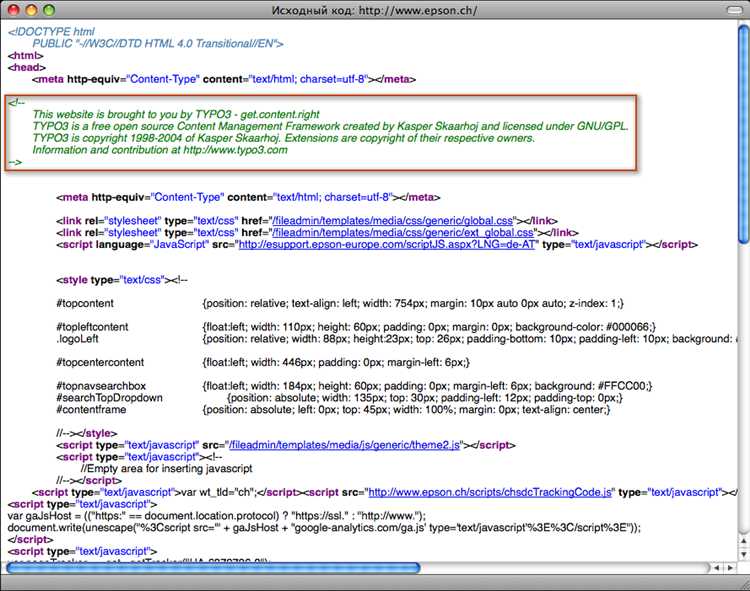Click the empty vertical scrollbar track below thumb
Image resolution: width=750 pixels, height=591 pixels.
click(x=743, y=400)
